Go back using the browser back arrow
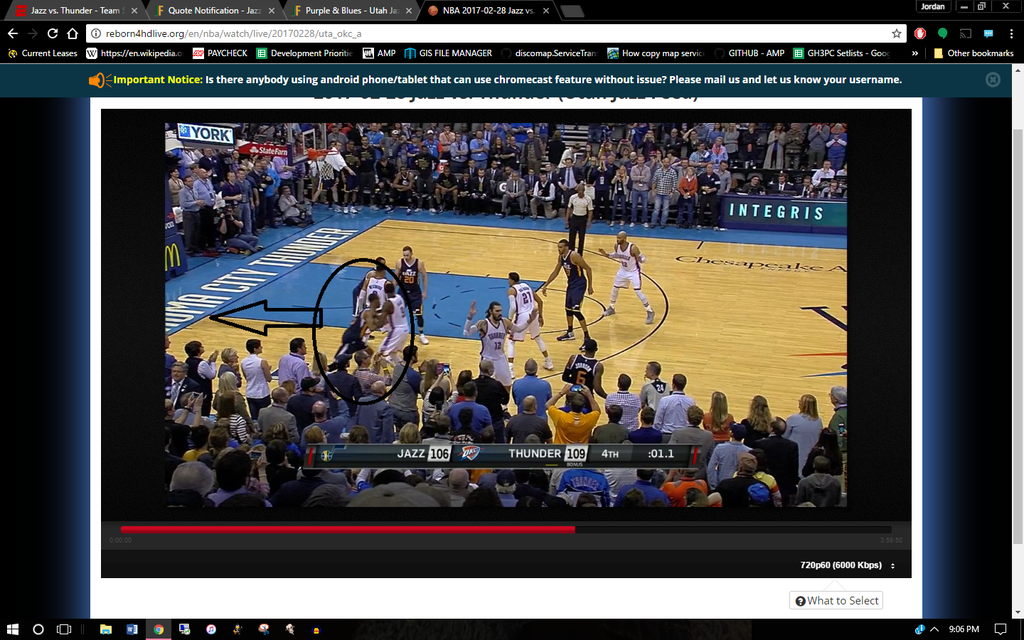 pyautogui.click(x=12, y=33)
